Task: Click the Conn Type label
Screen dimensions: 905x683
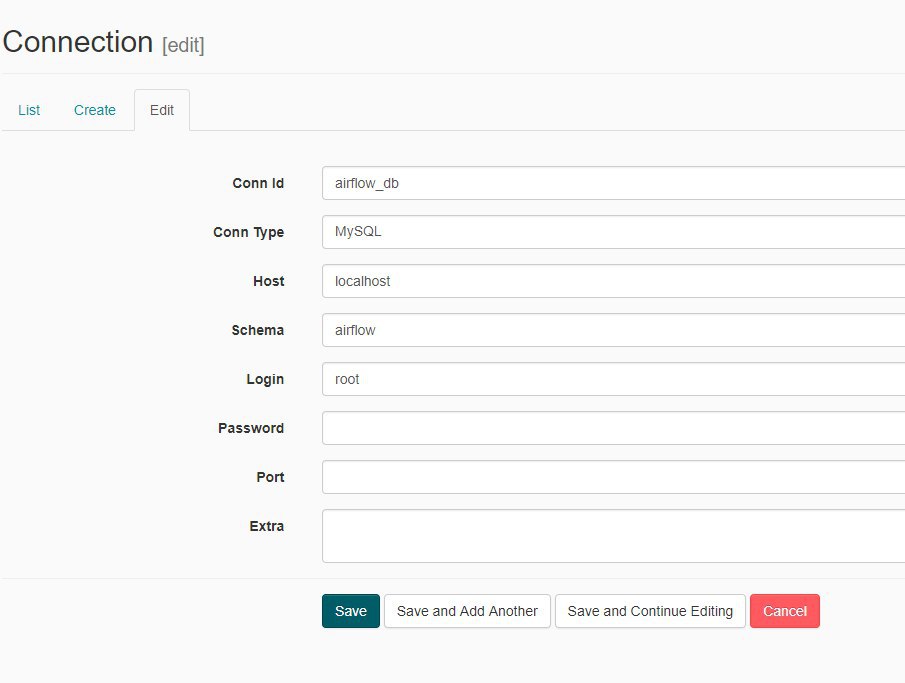Action: pyautogui.click(x=249, y=232)
